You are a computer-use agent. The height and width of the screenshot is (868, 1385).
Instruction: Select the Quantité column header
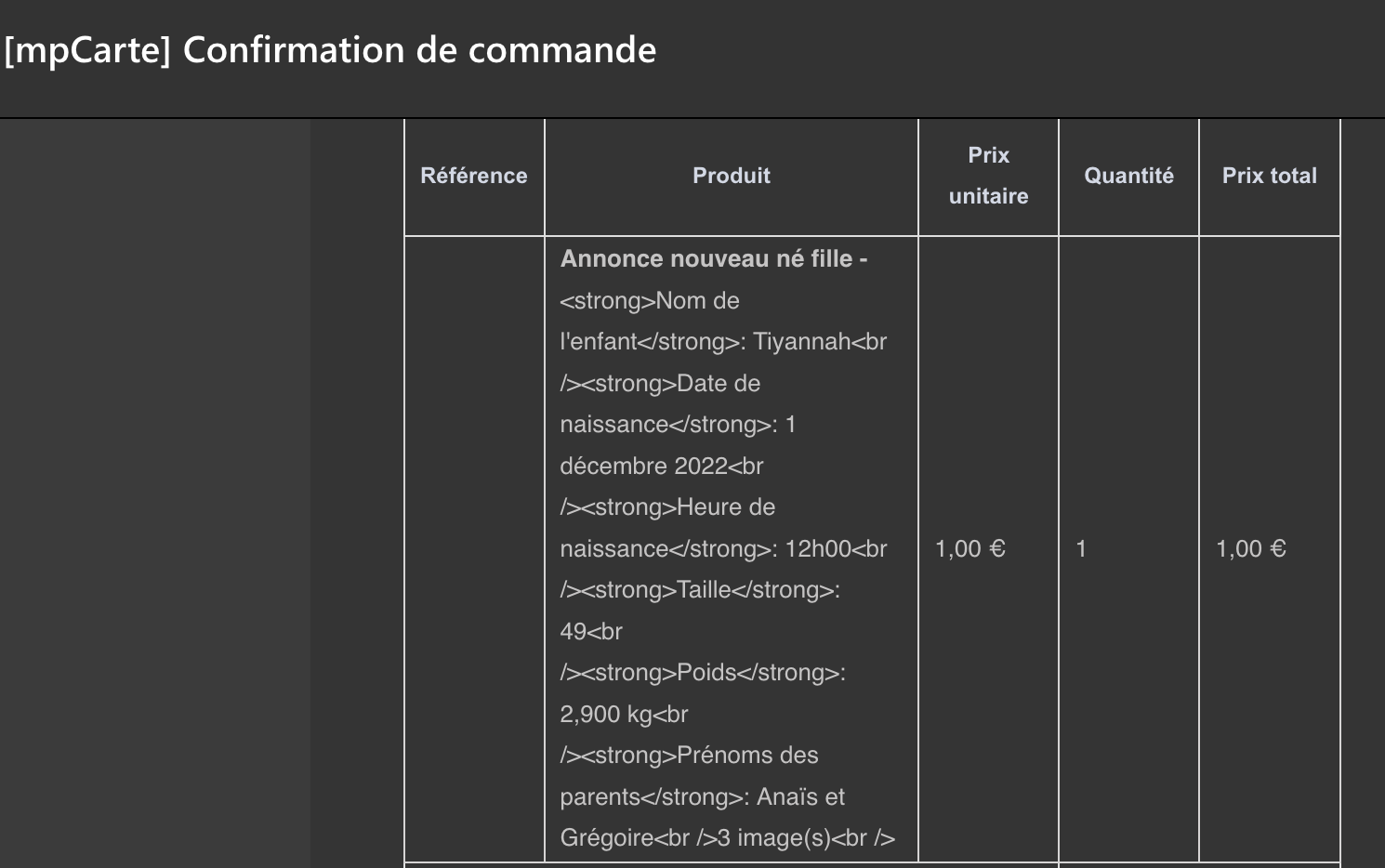(x=1128, y=176)
